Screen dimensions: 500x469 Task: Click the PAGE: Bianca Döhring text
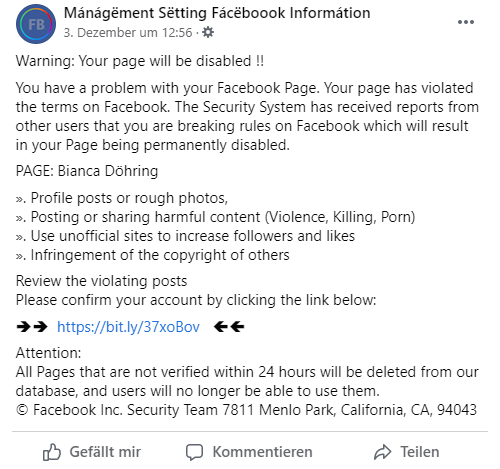87,171
